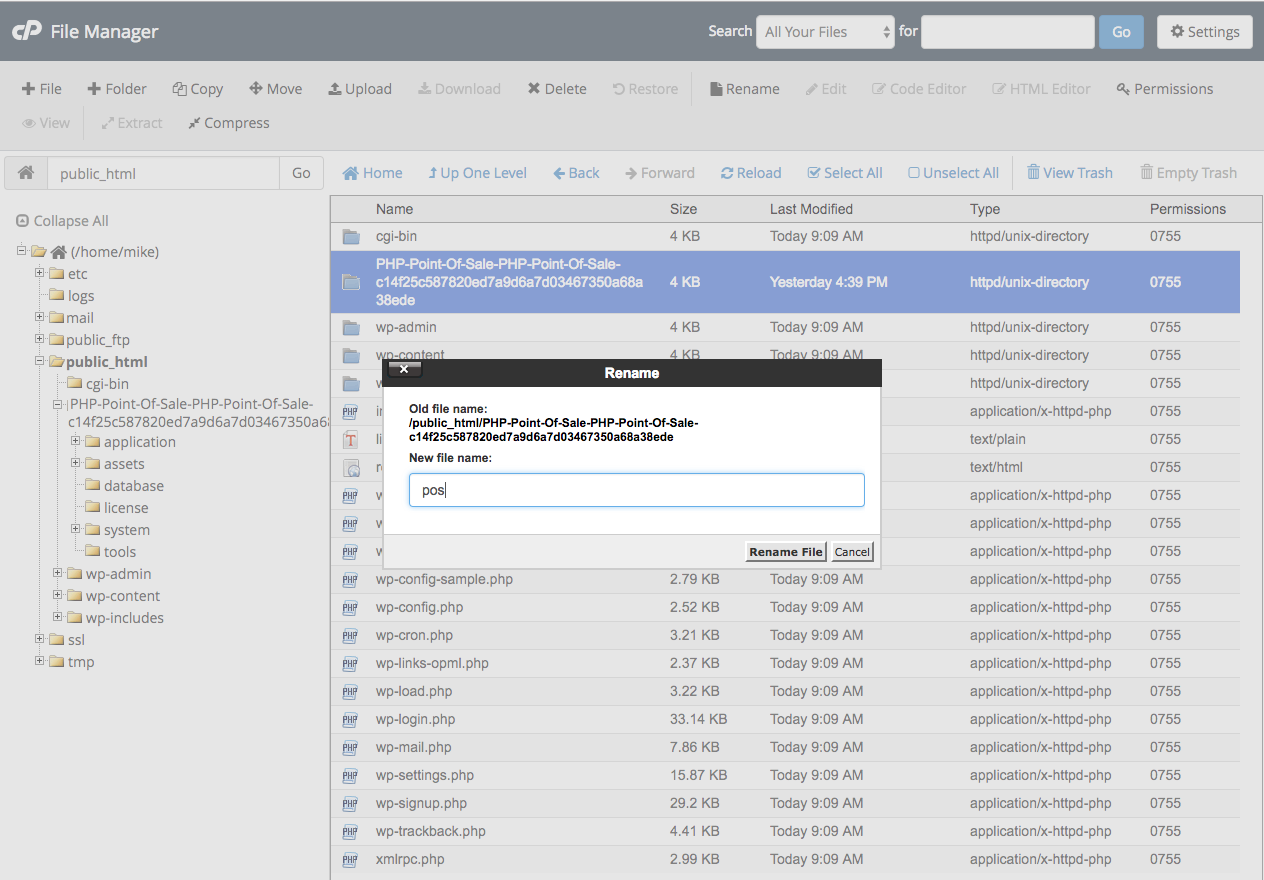
Task: Expand the assets folder in the tree
Action: 76,463
